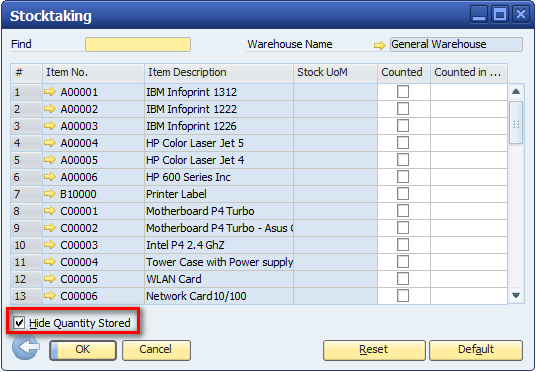Click scrollbar down arrow in item table
536x372 pixels.
click(516, 295)
